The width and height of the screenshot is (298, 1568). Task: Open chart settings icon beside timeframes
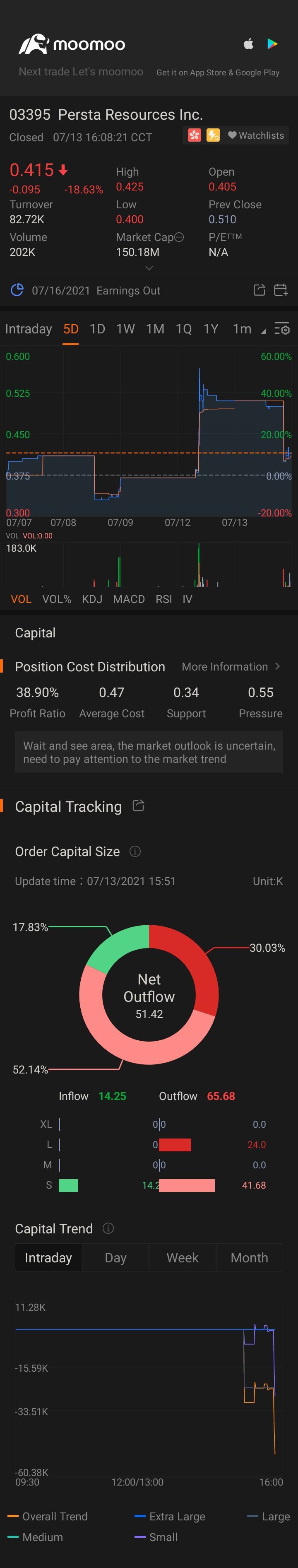coord(281,329)
